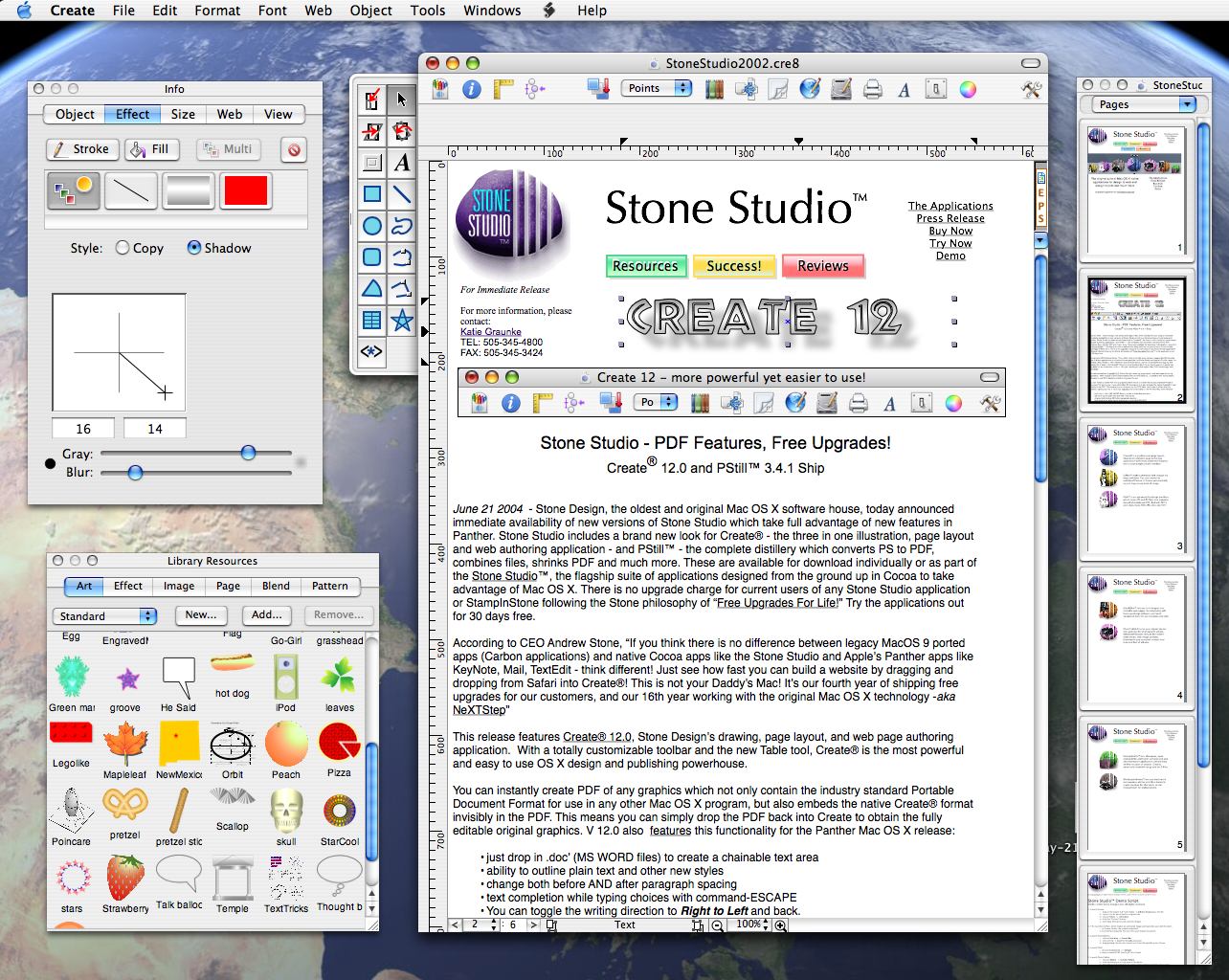
Task: Click the red Reviews button on page
Action: [x=823, y=266]
